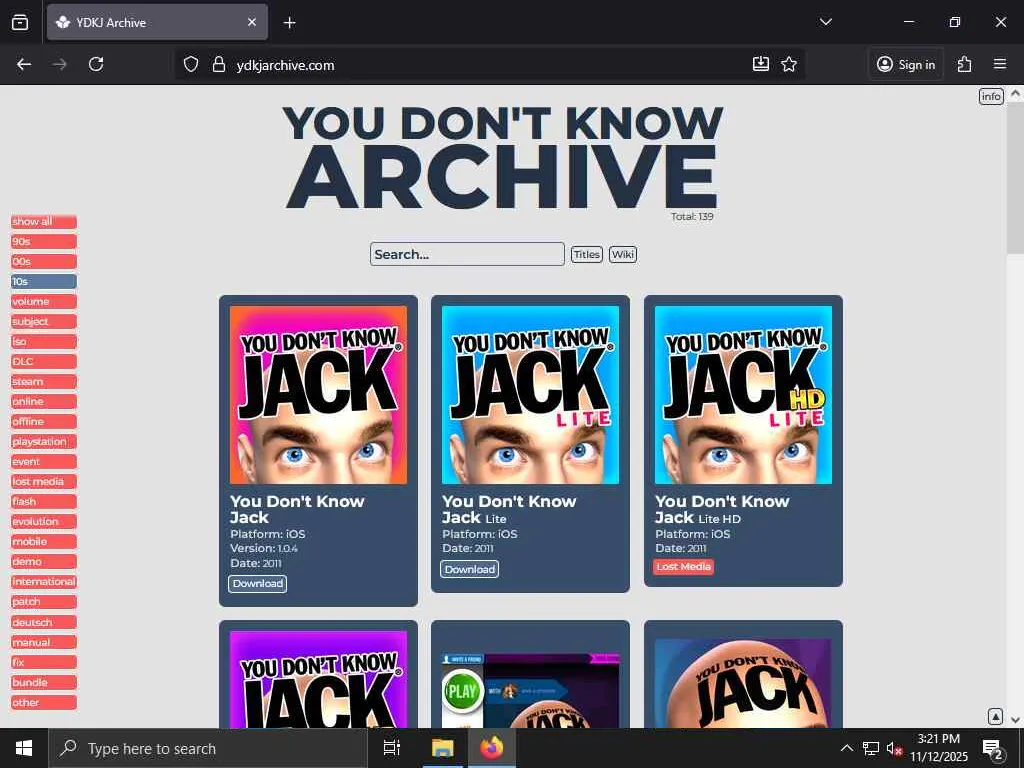Click the Firefox taskbar icon

click(492, 748)
